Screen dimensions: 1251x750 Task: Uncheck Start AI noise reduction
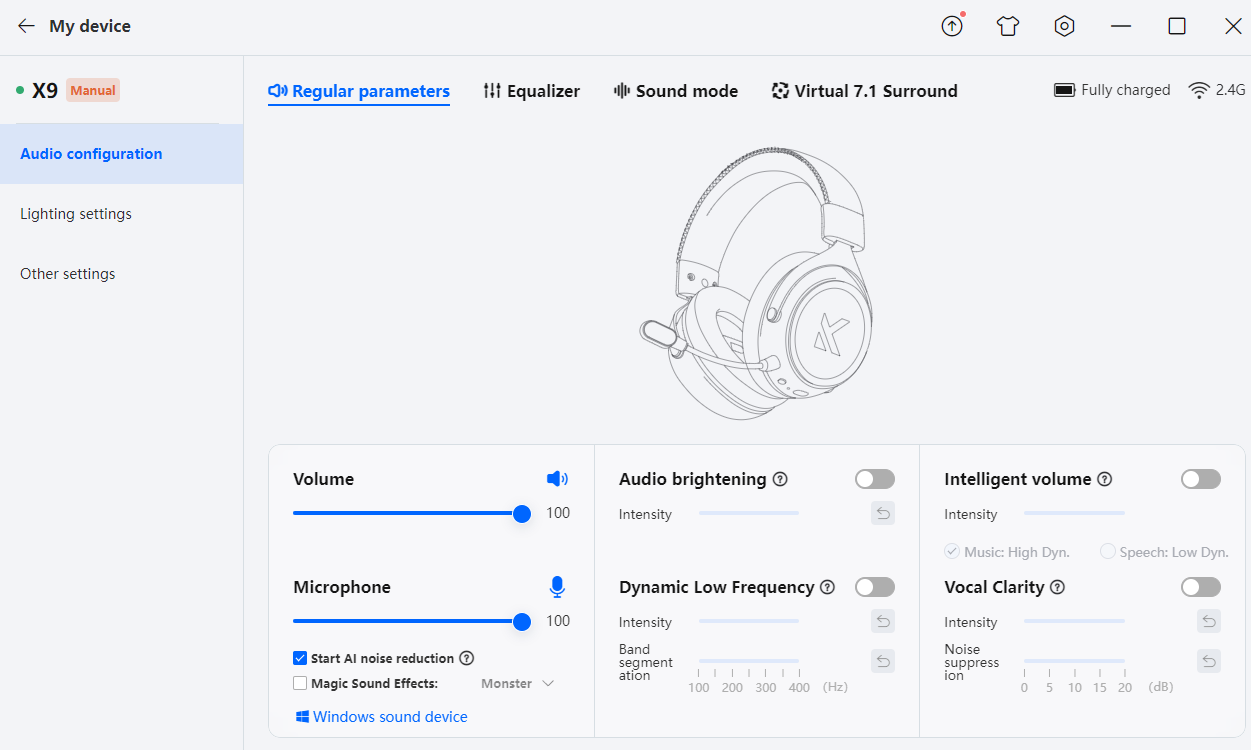click(300, 658)
